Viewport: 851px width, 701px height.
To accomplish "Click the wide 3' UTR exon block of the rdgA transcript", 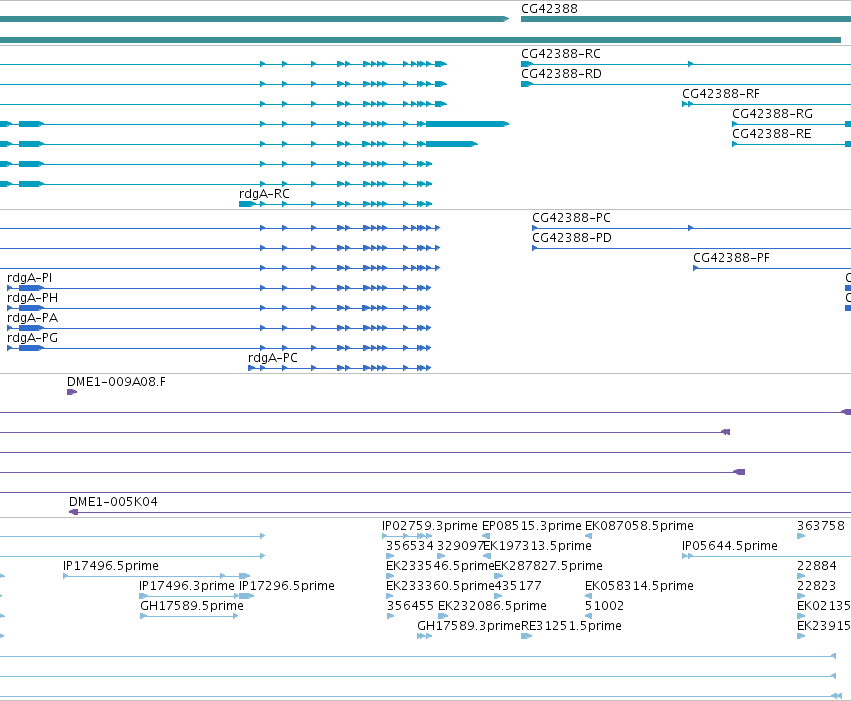I will pyautogui.click(x=467, y=124).
